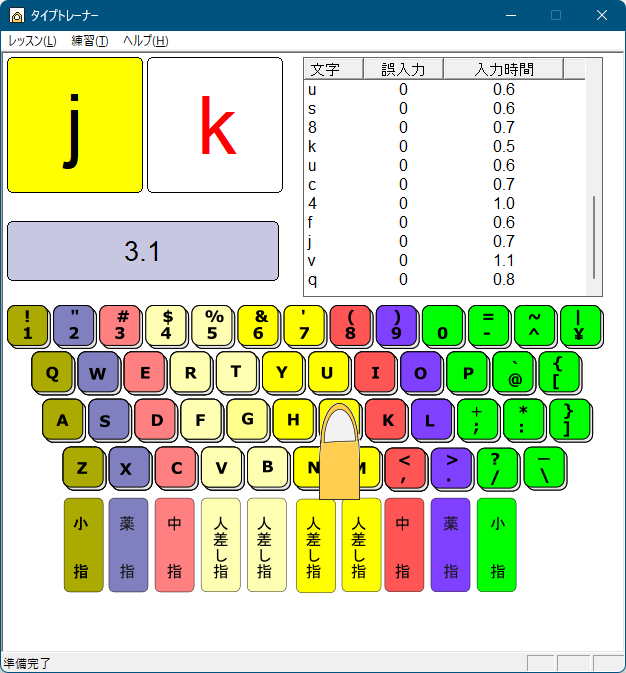Click the yellow current letter j panel
Viewport: 626px width, 673px height.
75,125
